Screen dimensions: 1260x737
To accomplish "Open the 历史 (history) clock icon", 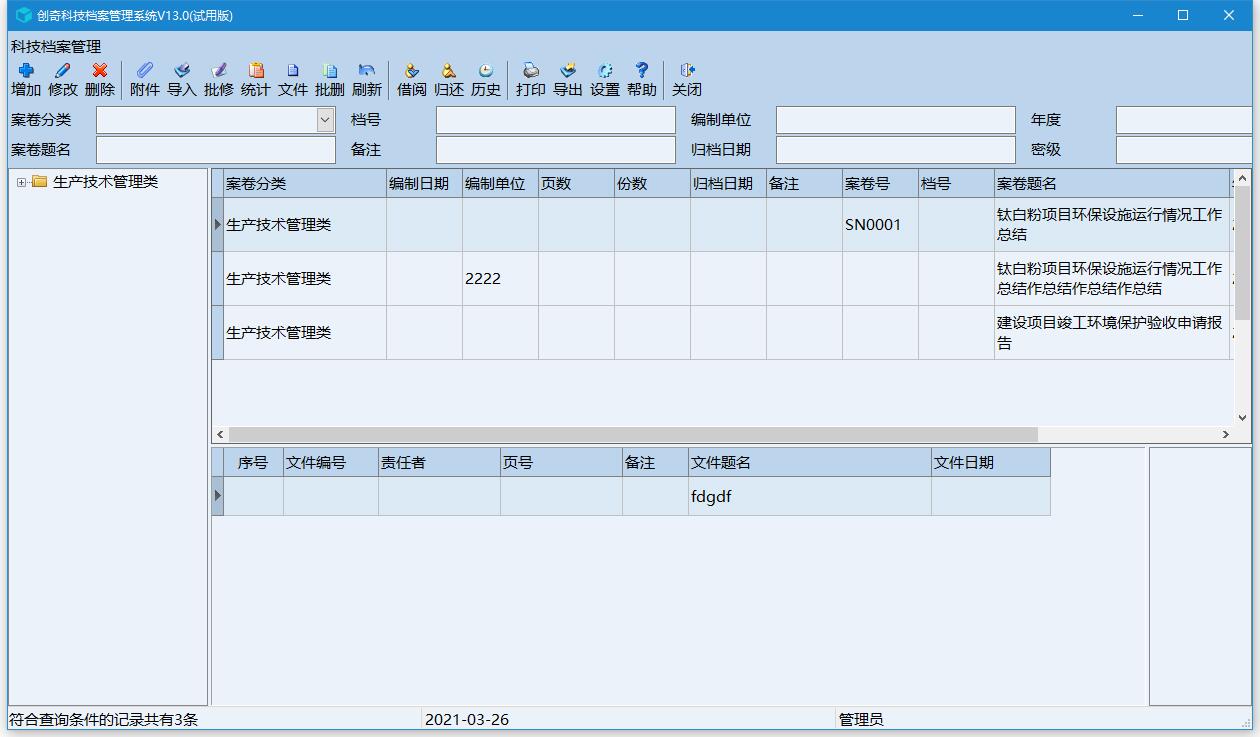I will [x=486, y=70].
